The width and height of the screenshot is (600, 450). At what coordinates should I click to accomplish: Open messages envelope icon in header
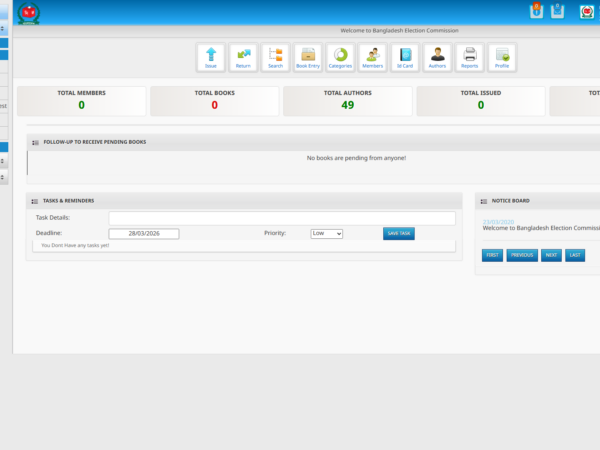pyautogui.click(x=557, y=11)
